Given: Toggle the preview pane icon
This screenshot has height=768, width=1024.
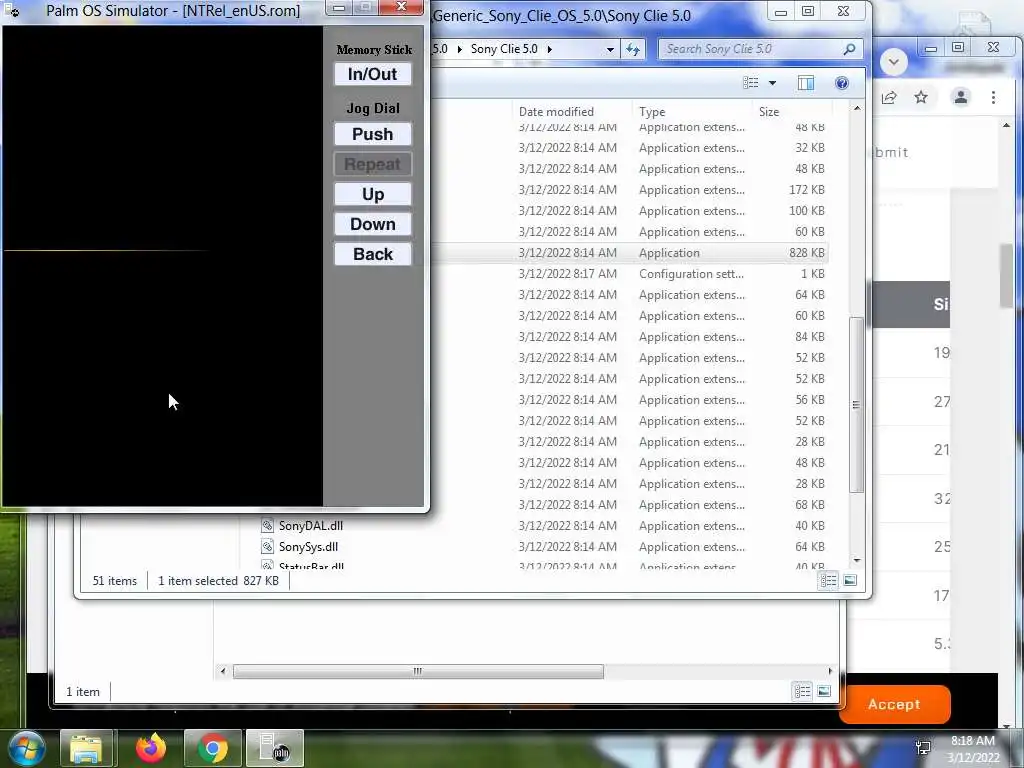Looking at the screenshot, I should [806, 83].
